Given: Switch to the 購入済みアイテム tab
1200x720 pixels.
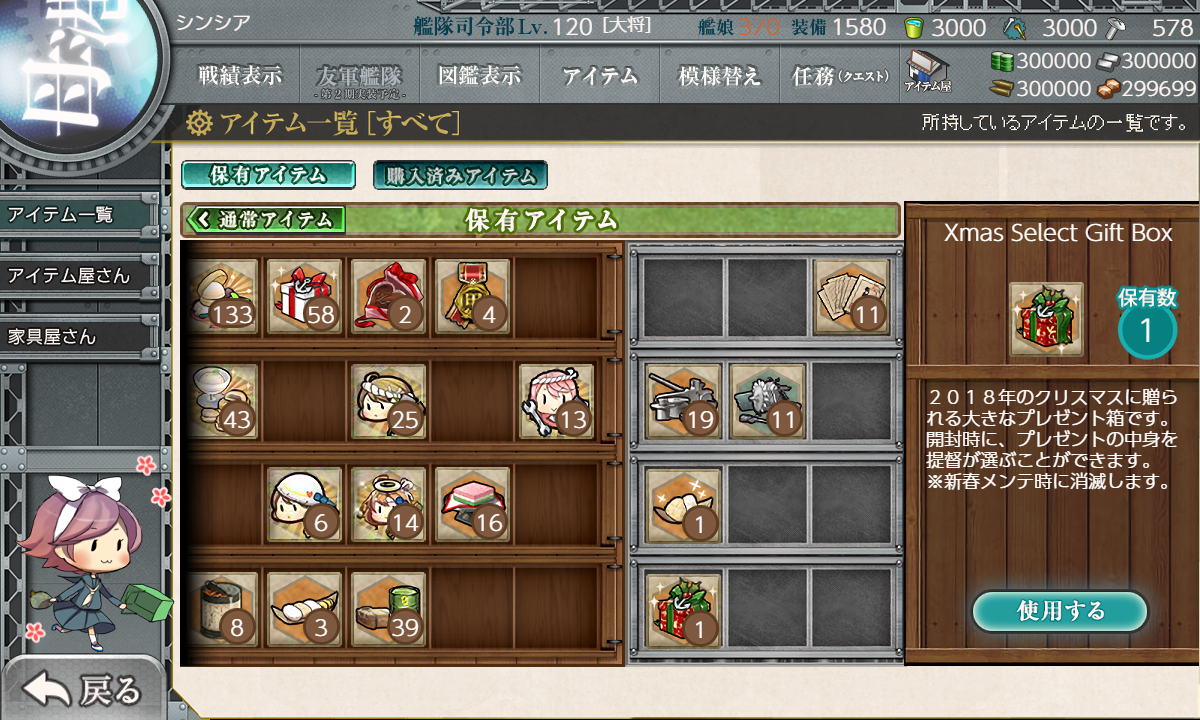Looking at the screenshot, I should [460, 176].
